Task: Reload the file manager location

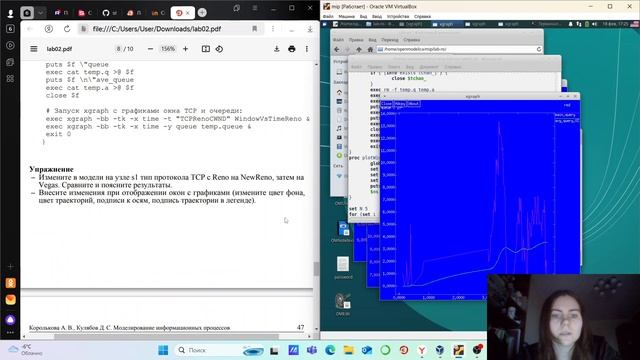Action: (539, 49)
